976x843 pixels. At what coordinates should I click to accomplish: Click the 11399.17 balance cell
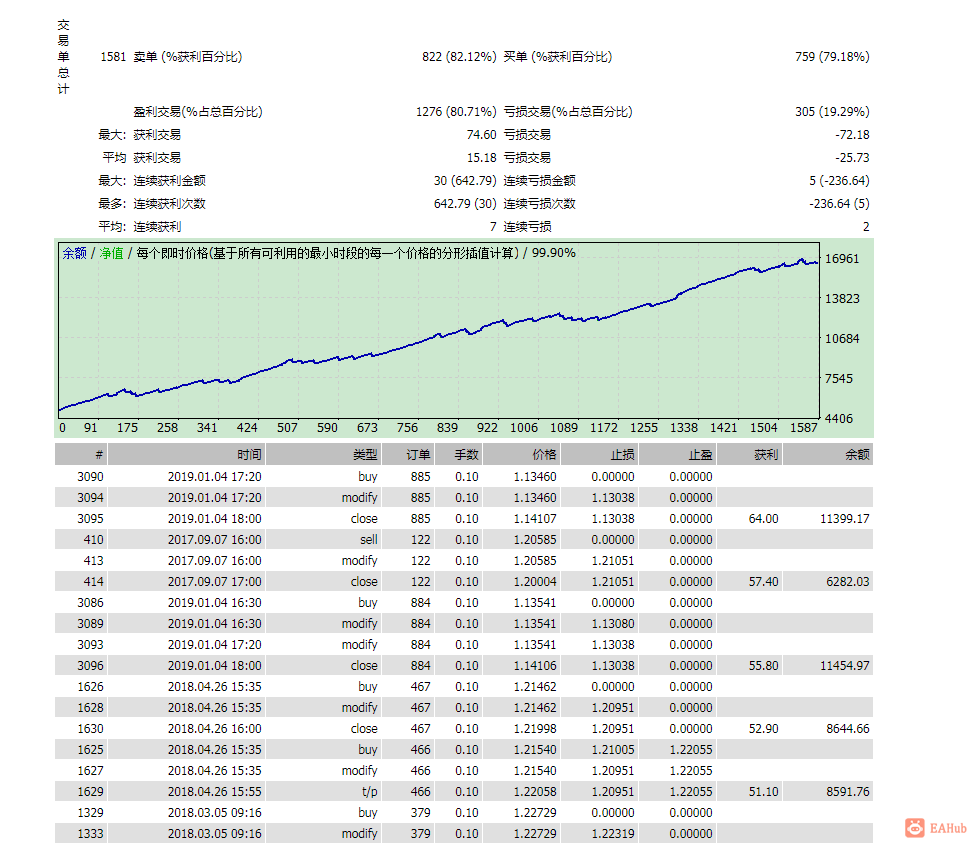[845, 519]
